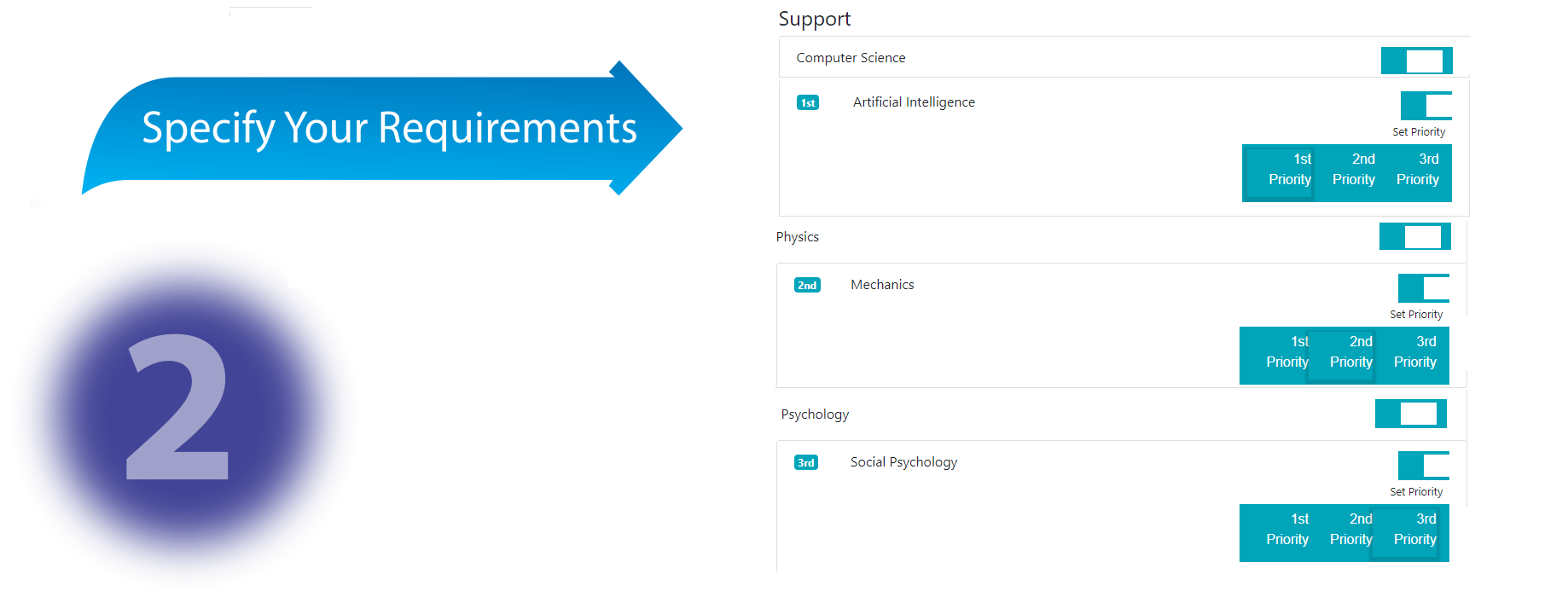The height and width of the screenshot is (597, 1568).
Task: Toggle the Physics switch
Action: tap(1414, 236)
